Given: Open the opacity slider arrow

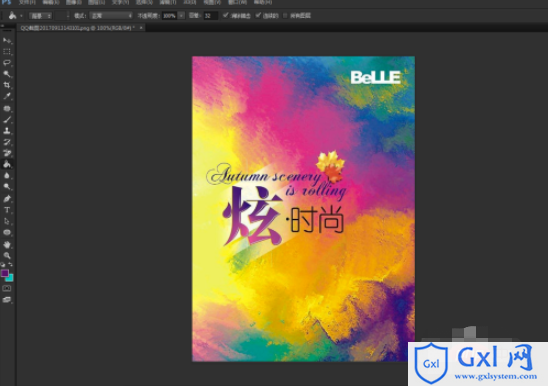Looking at the screenshot, I should tap(181, 16).
